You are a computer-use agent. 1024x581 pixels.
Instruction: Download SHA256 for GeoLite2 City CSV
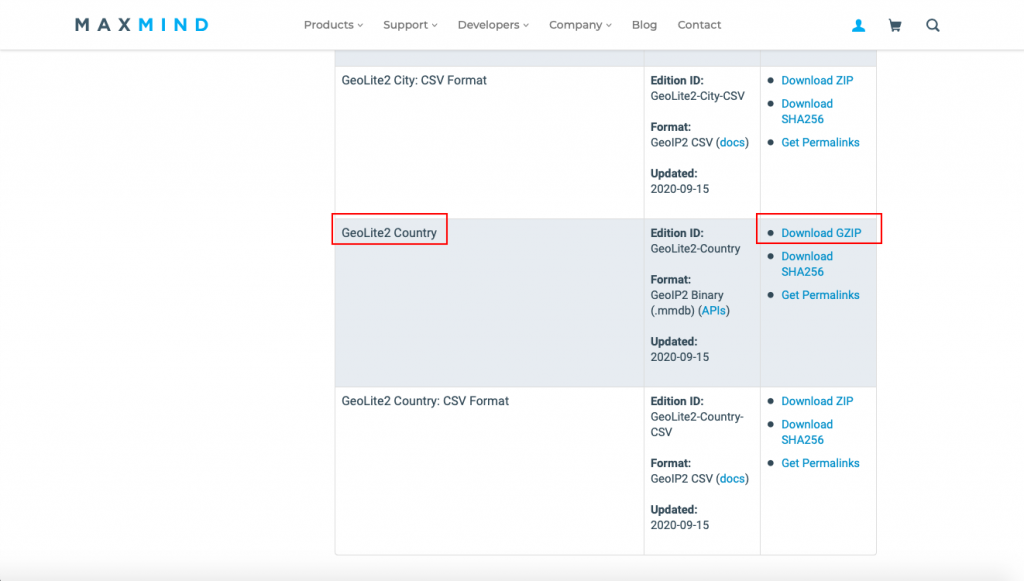[x=807, y=112]
